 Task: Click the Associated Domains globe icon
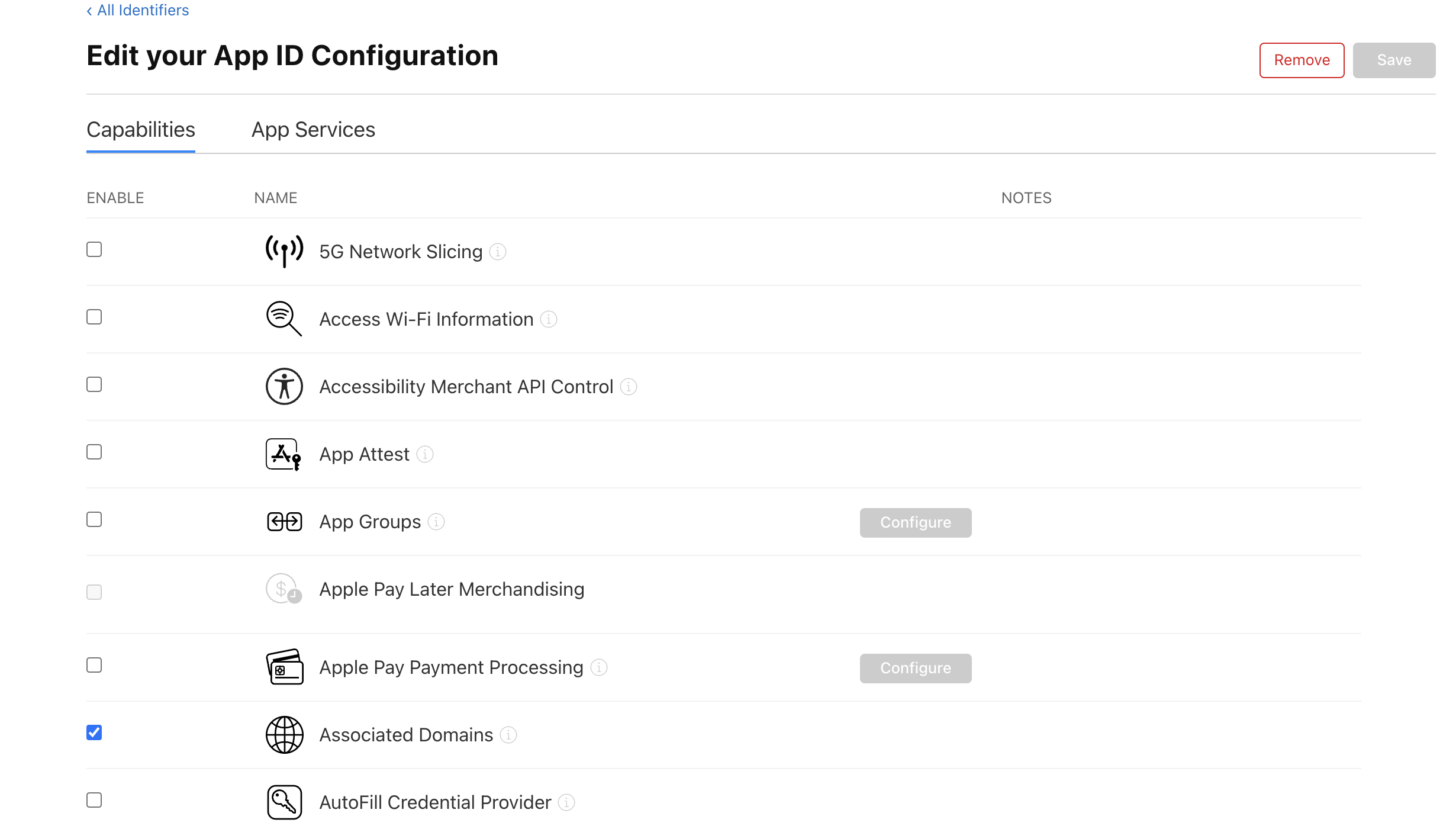tap(284, 734)
